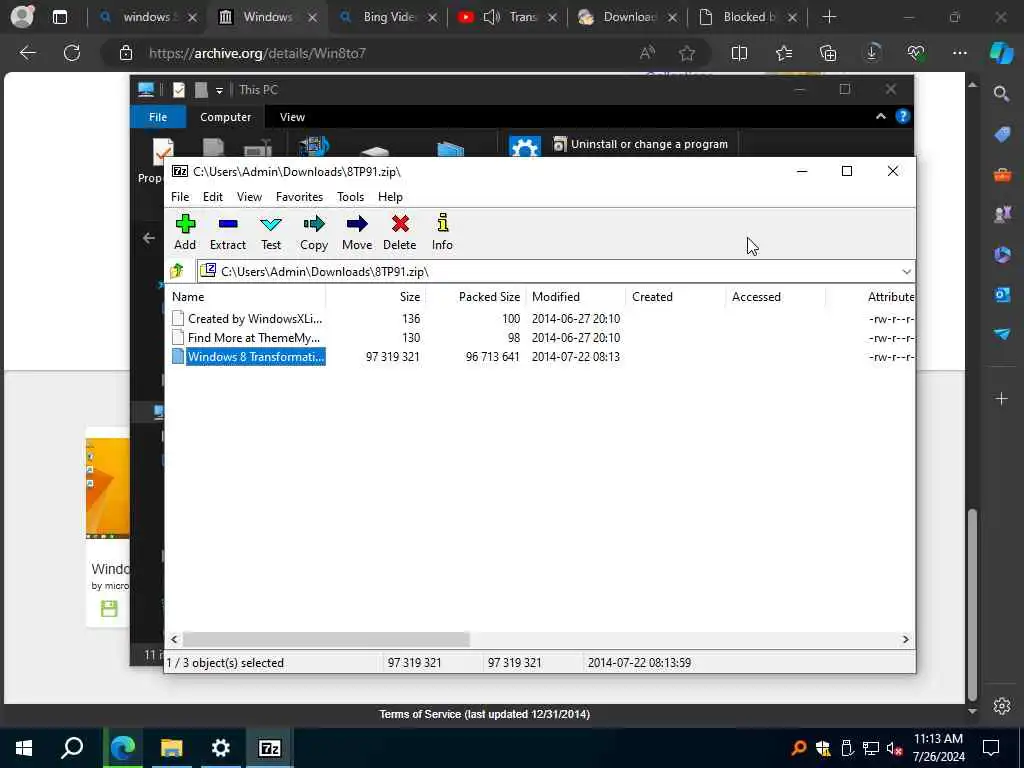This screenshot has height=768, width=1024.
Task: Go back in This PC navigation
Action: (148, 238)
